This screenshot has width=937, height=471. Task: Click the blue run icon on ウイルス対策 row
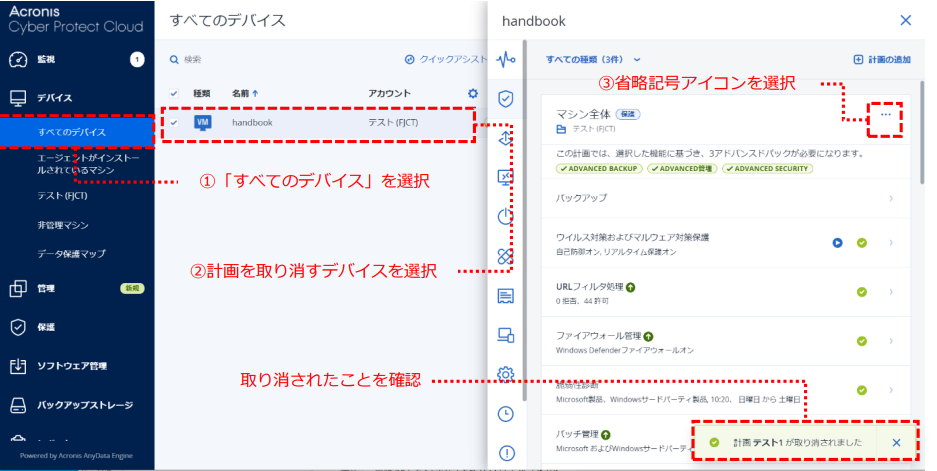(x=837, y=242)
